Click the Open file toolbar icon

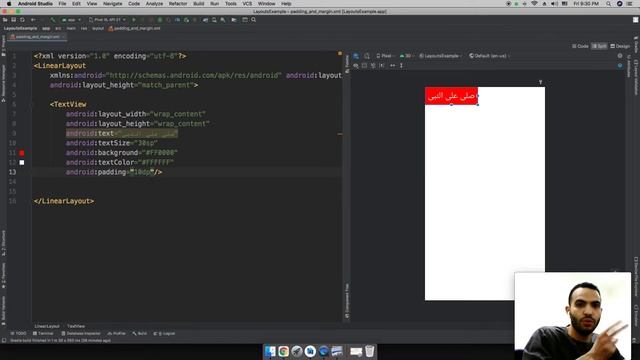click(5, 20)
